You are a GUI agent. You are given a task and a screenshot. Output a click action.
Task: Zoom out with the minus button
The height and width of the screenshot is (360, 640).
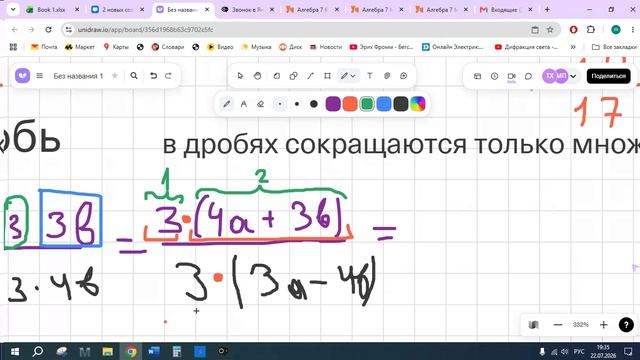click(x=558, y=325)
